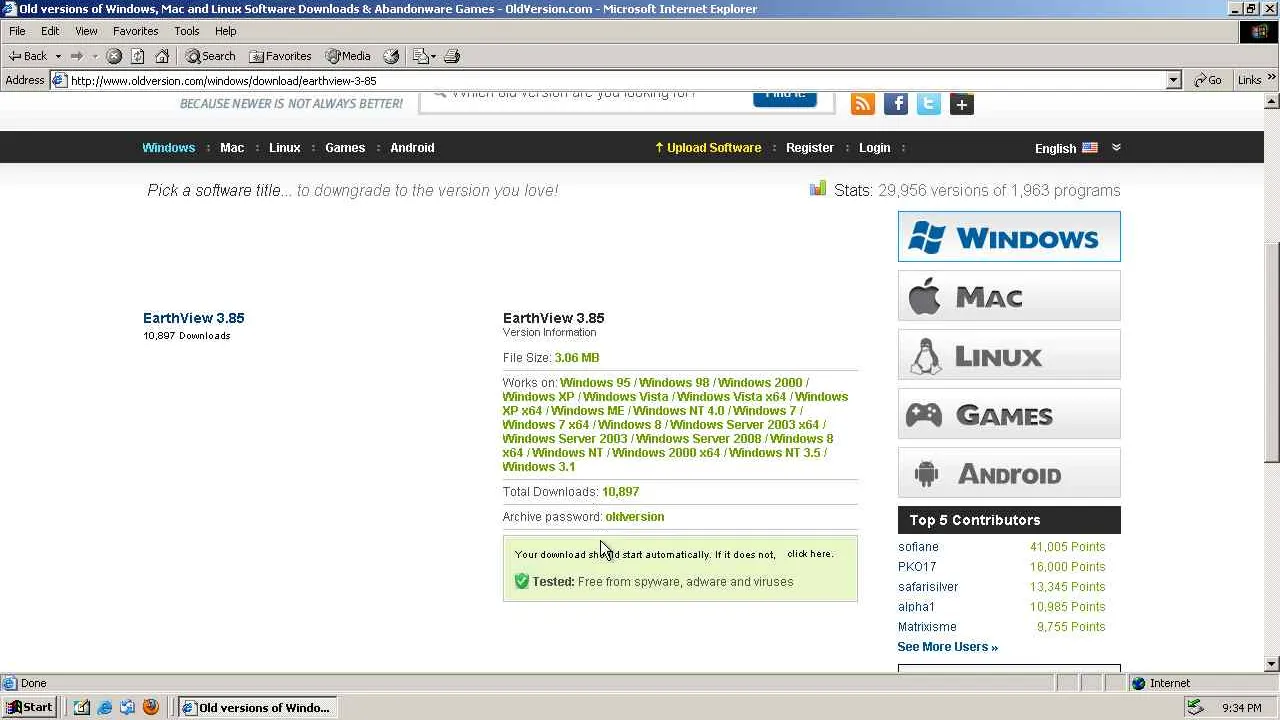Viewport: 1280px width, 720px height.
Task: Click the large Linux platform button
Action: pyautogui.click(x=1009, y=355)
